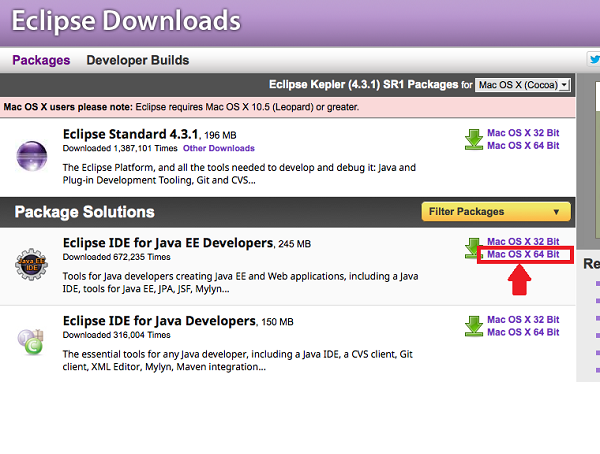Click Eclipse IDE for Java Developers title
600x454 pixels.
[159, 321]
